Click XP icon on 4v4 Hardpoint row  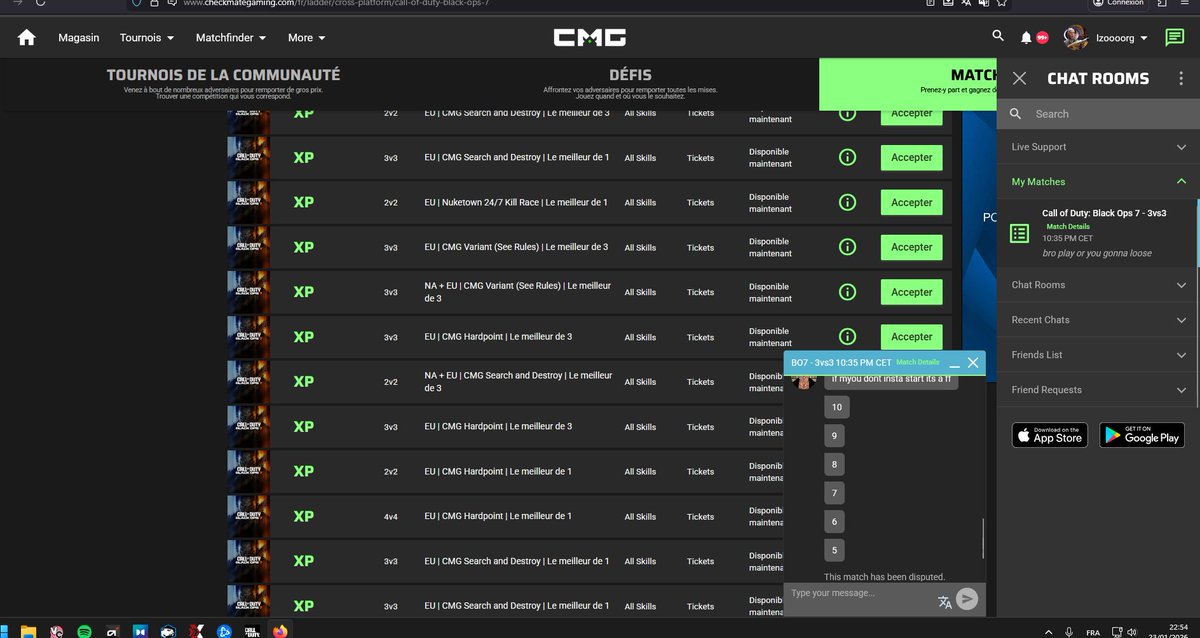[x=304, y=516]
